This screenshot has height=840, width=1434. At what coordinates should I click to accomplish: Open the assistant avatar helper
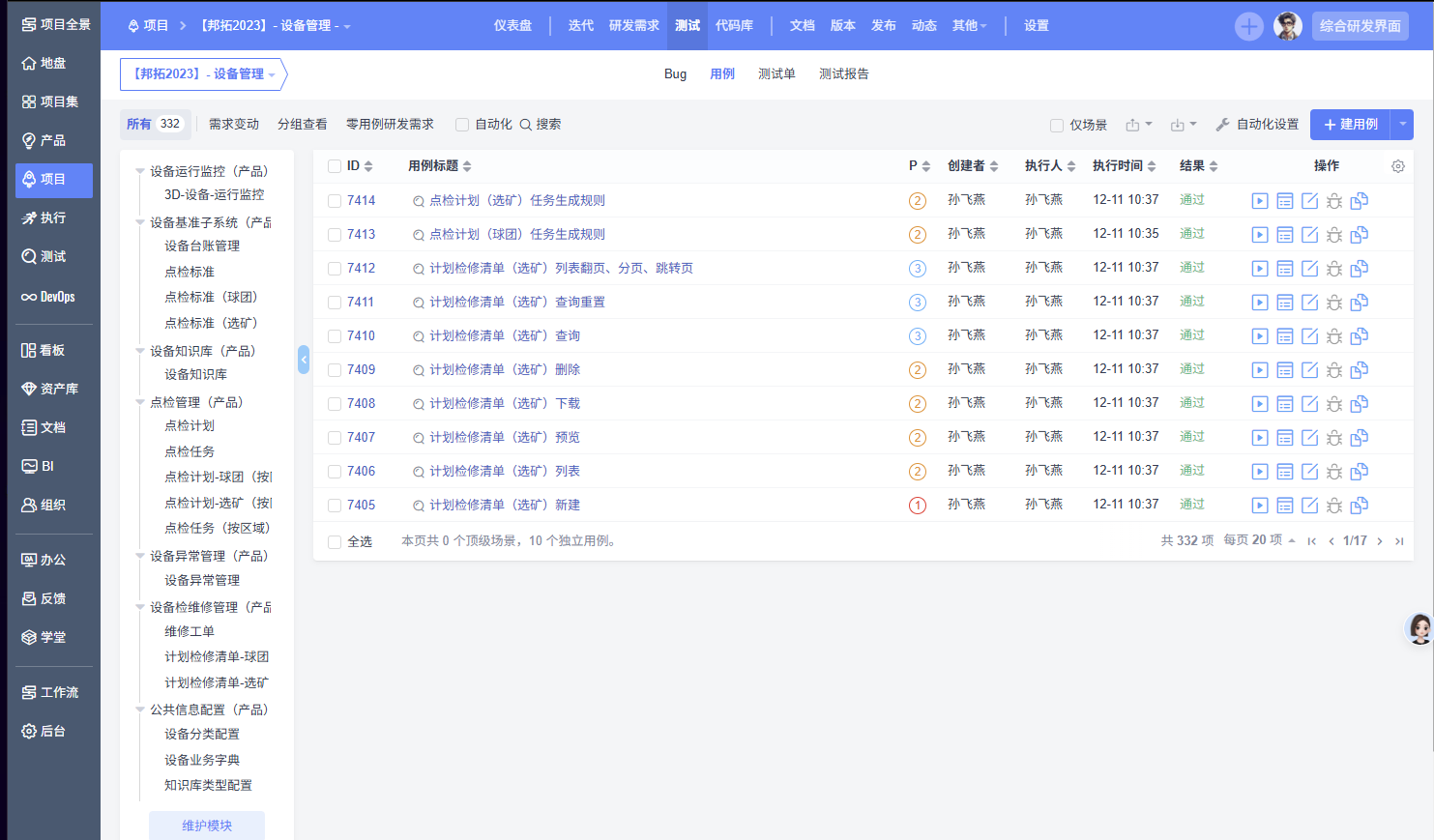[1419, 629]
